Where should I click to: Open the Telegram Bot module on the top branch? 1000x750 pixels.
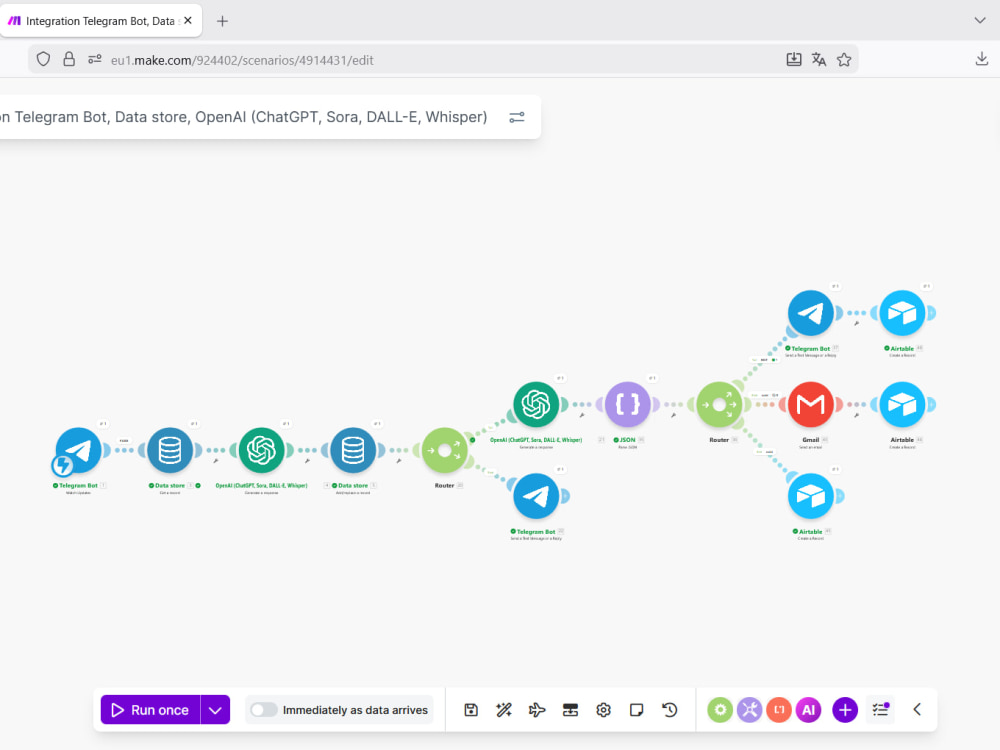(811, 313)
